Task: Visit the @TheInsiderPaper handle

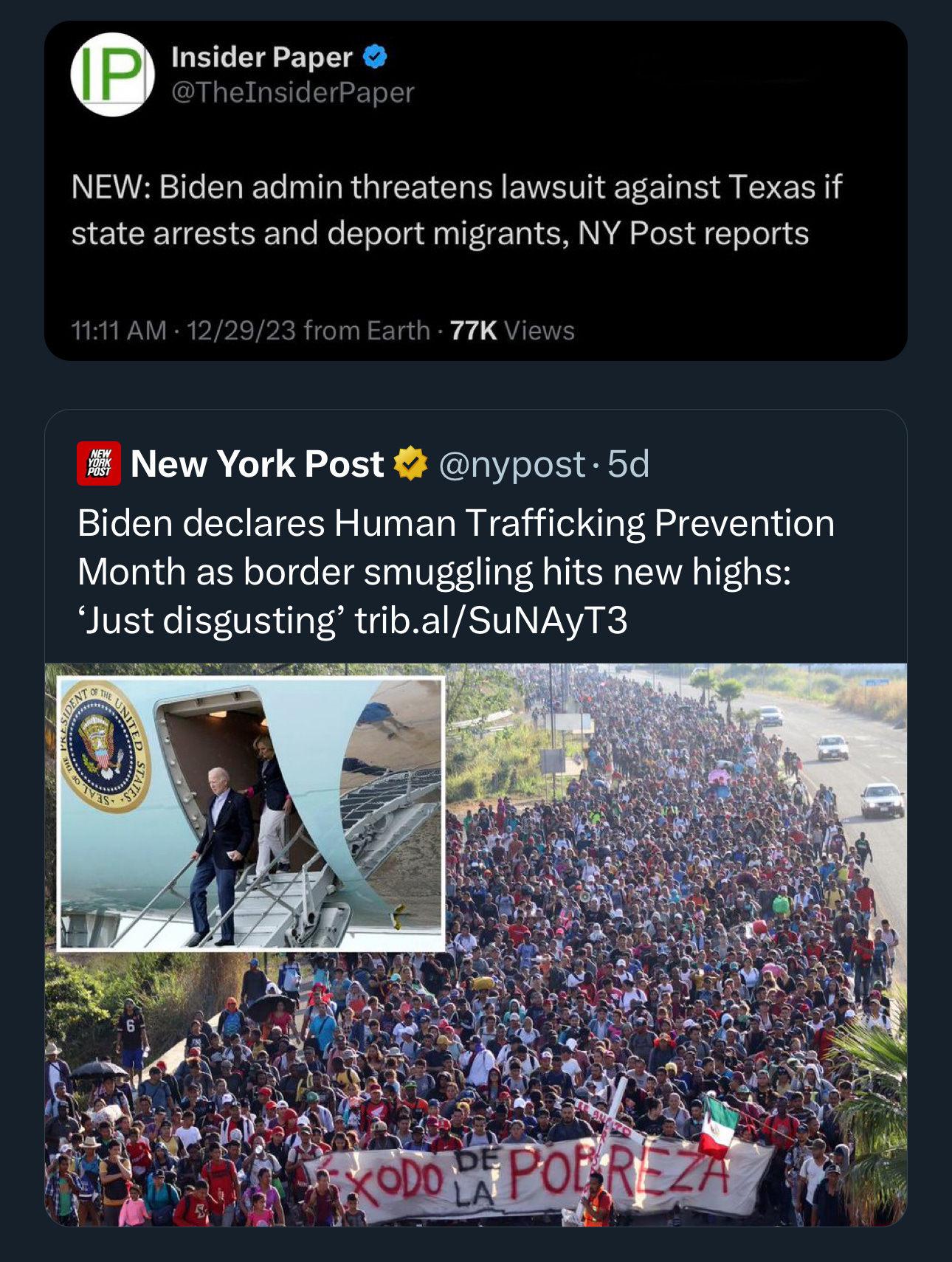Action: click(293, 93)
